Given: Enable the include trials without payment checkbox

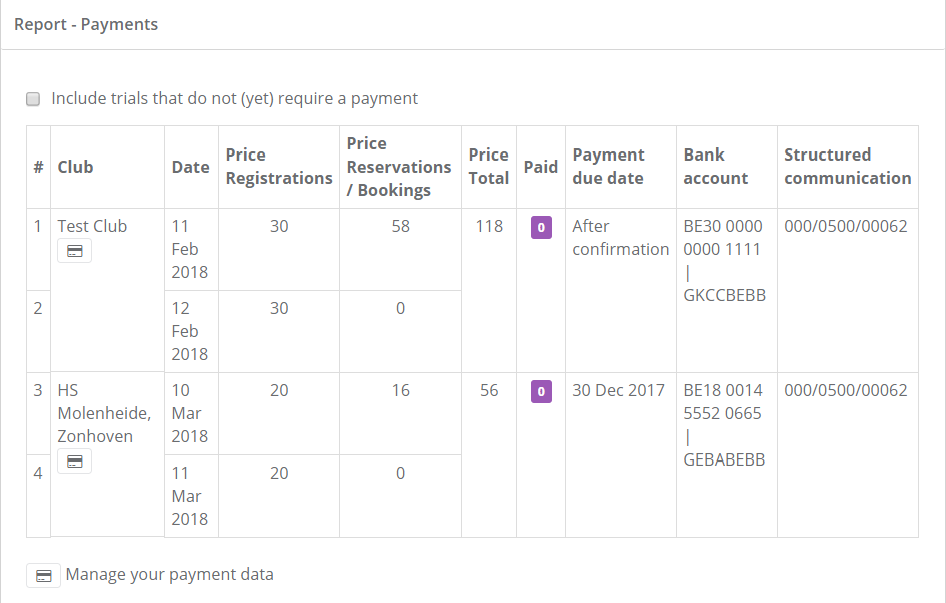Looking at the screenshot, I should 33,99.
